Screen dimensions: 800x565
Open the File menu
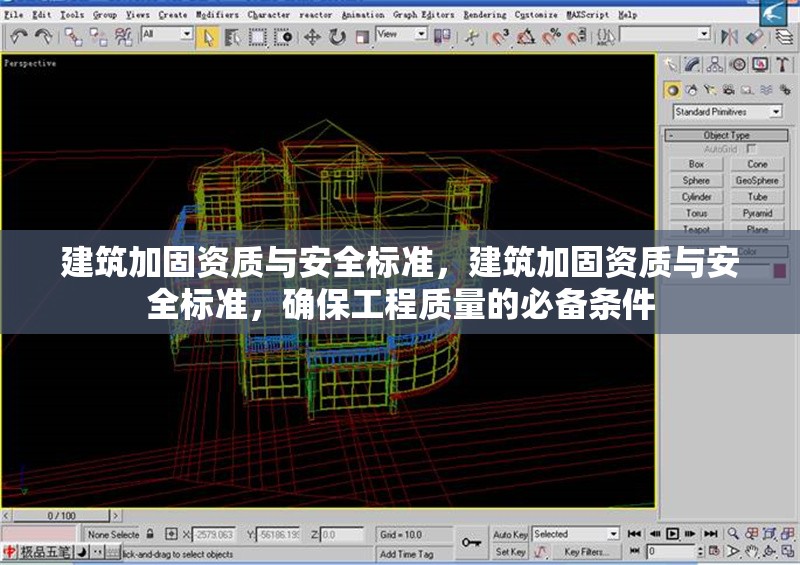tap(13, 15)
